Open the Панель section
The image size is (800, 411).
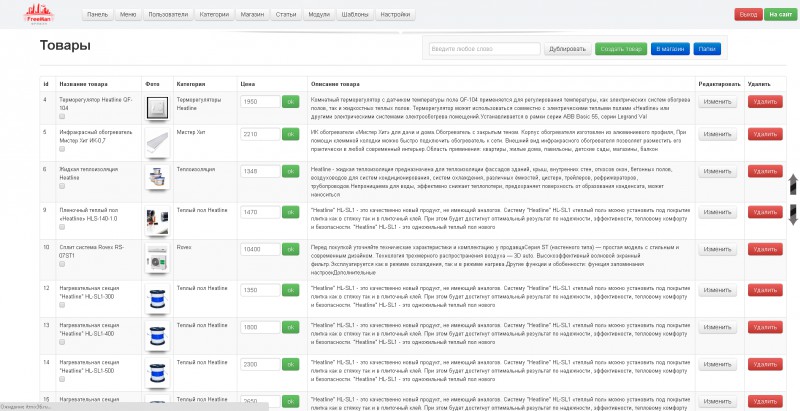coord(97,15)
